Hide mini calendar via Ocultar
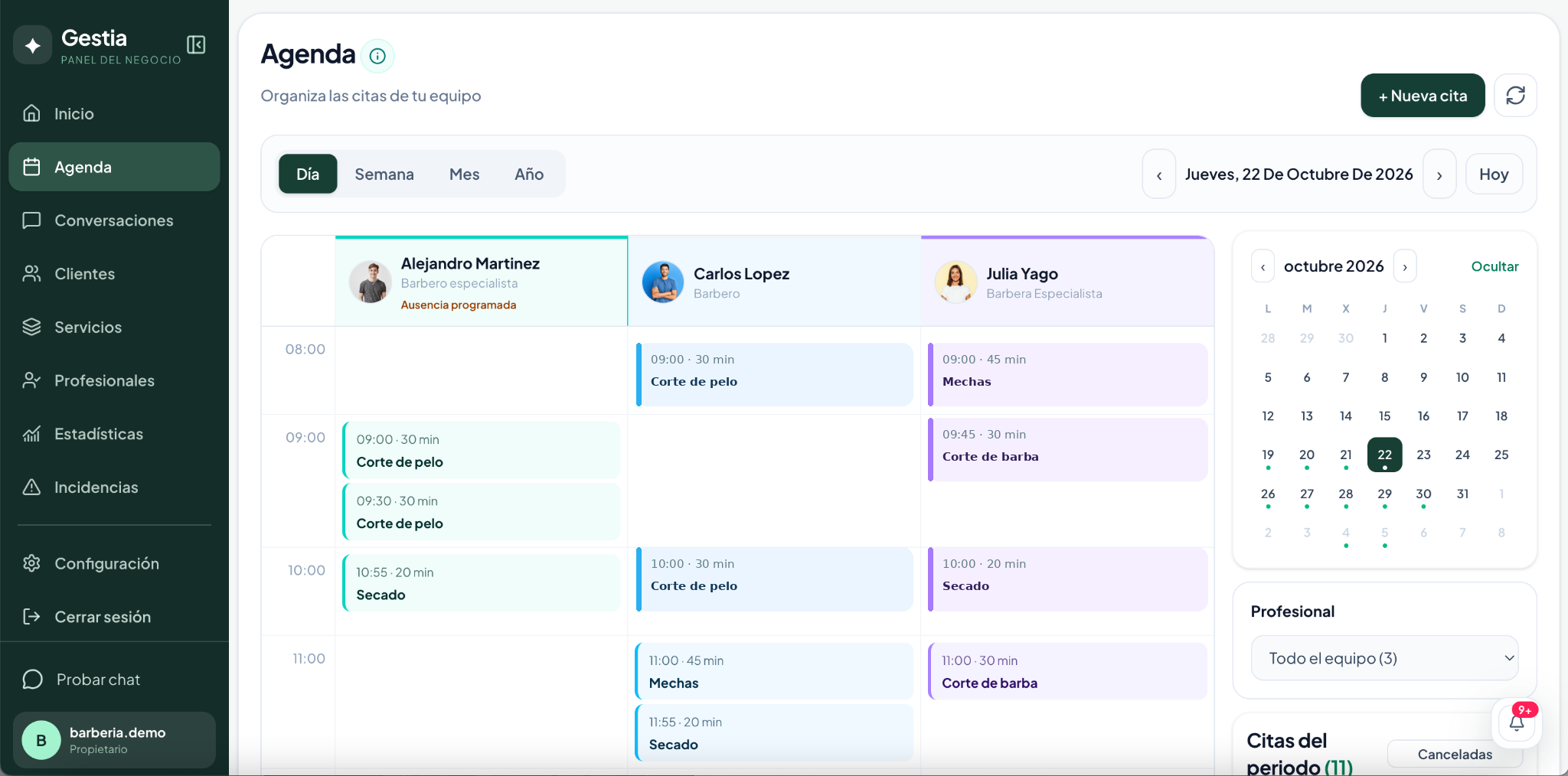The width and height of the screenshot is (1568, 776). 1494,266
